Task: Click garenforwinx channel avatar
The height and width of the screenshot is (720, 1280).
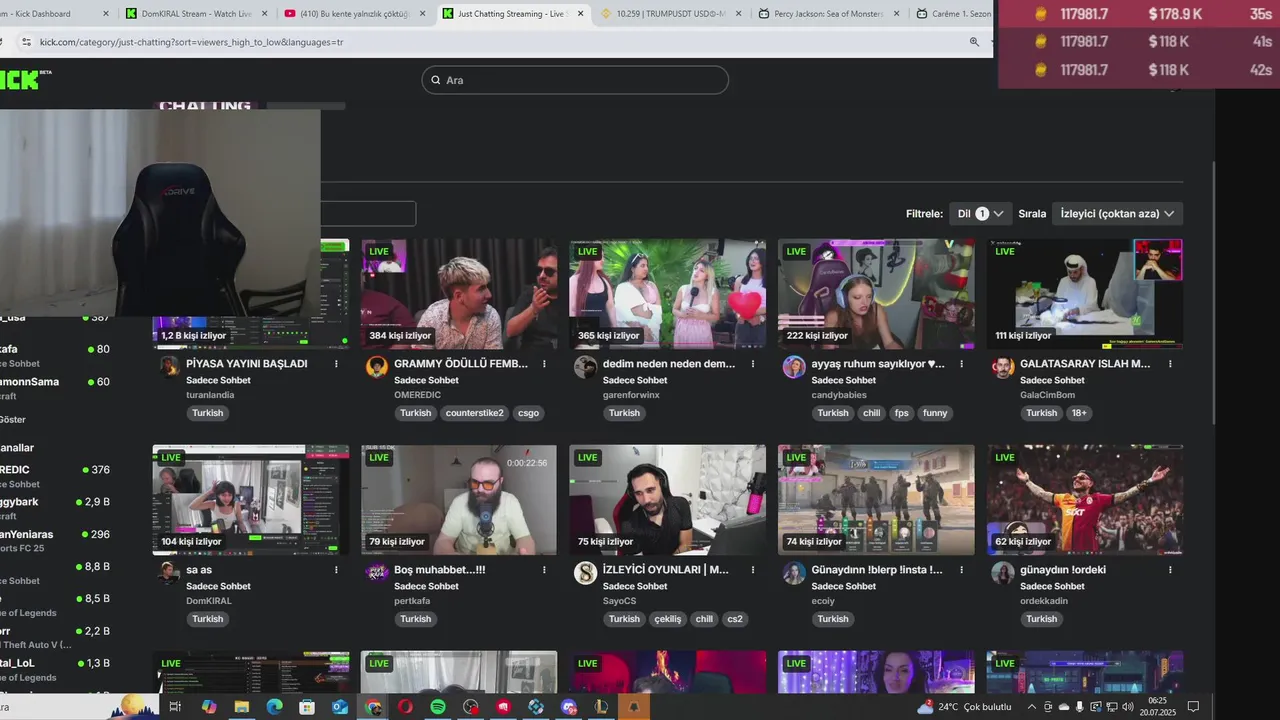Action: click(586, 367)
